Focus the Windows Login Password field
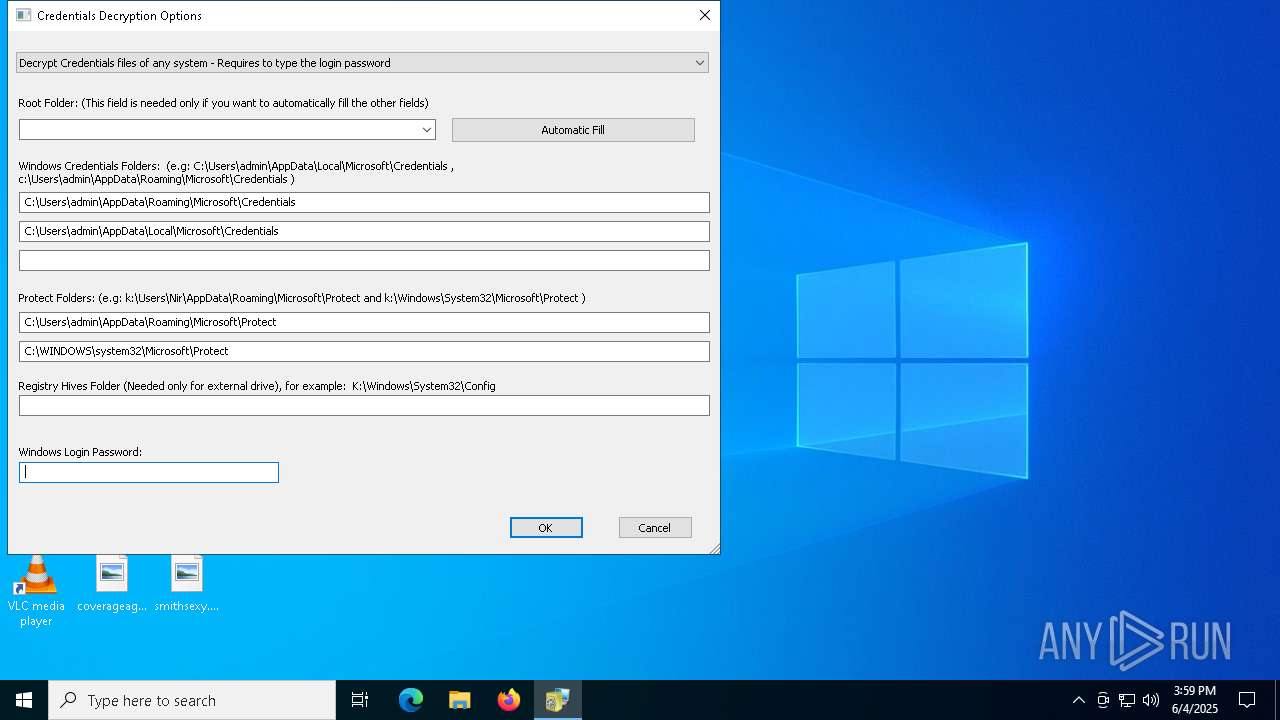 149,472
